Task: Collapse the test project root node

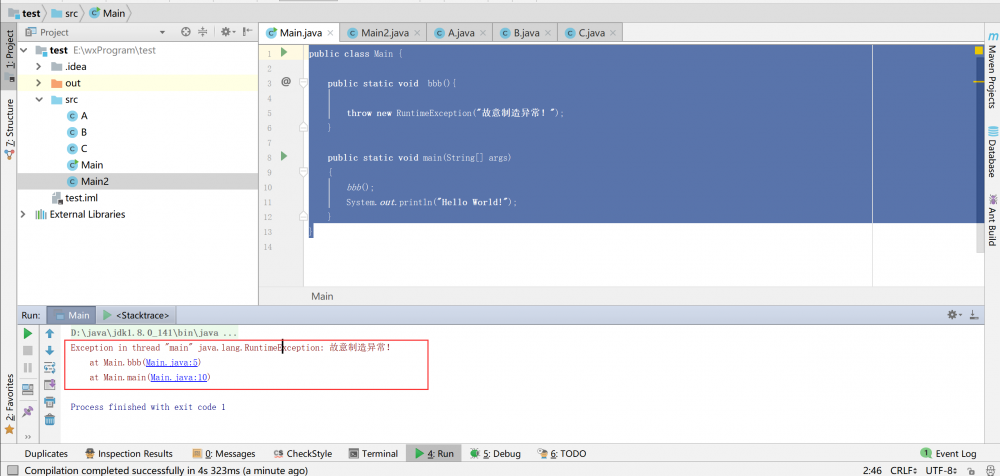Action: click(x=24, y=50)
